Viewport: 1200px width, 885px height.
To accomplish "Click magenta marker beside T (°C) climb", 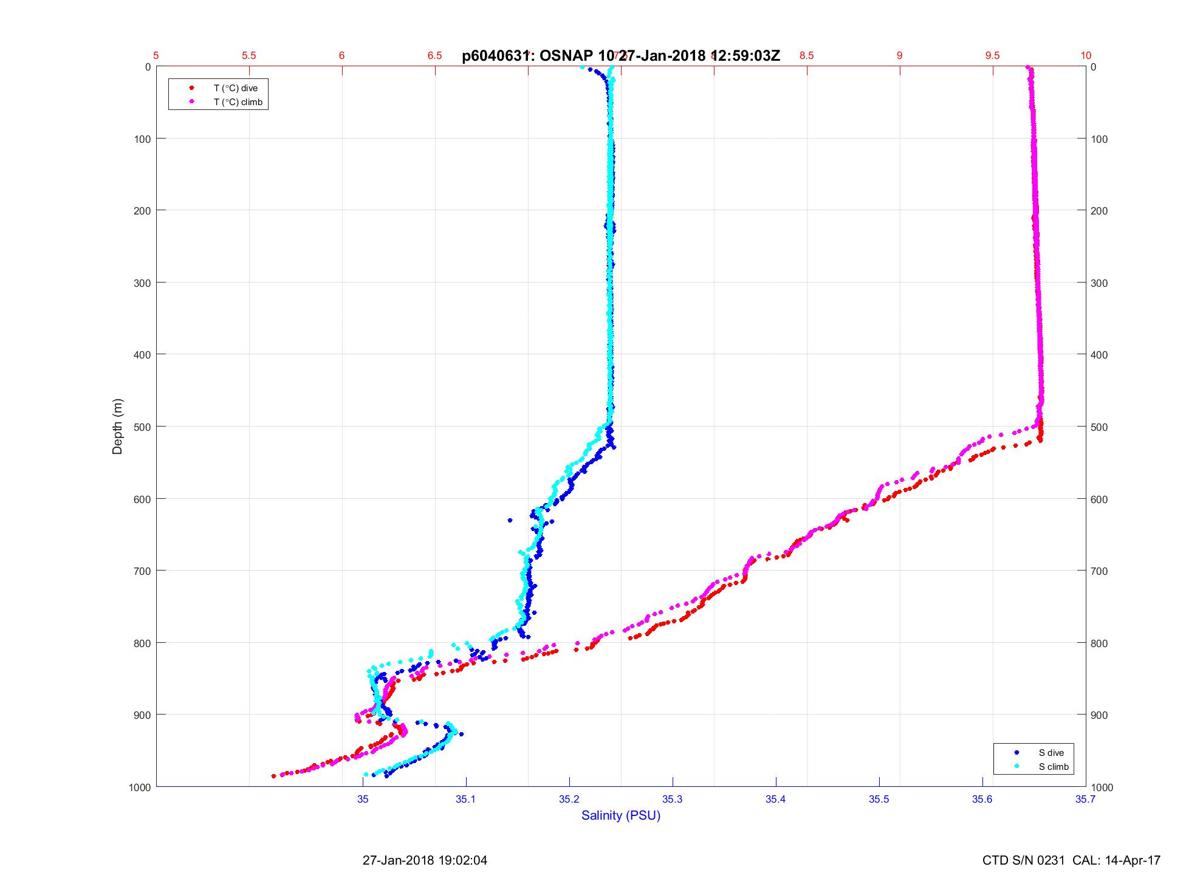I will click(x=190, y=102).
